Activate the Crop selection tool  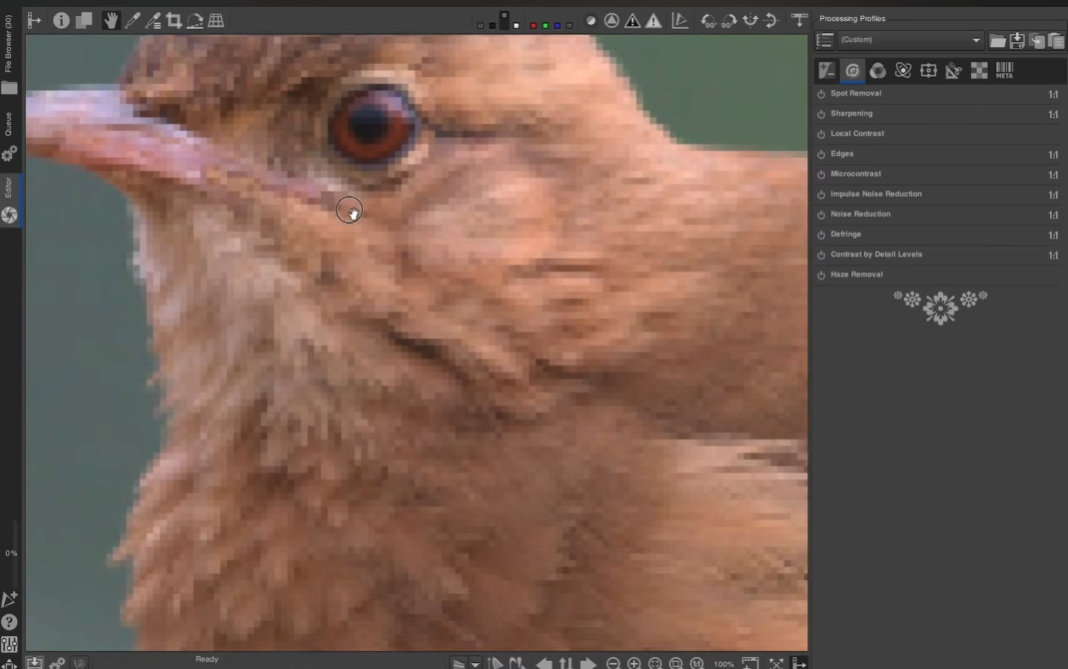click(x=174, y=20)
